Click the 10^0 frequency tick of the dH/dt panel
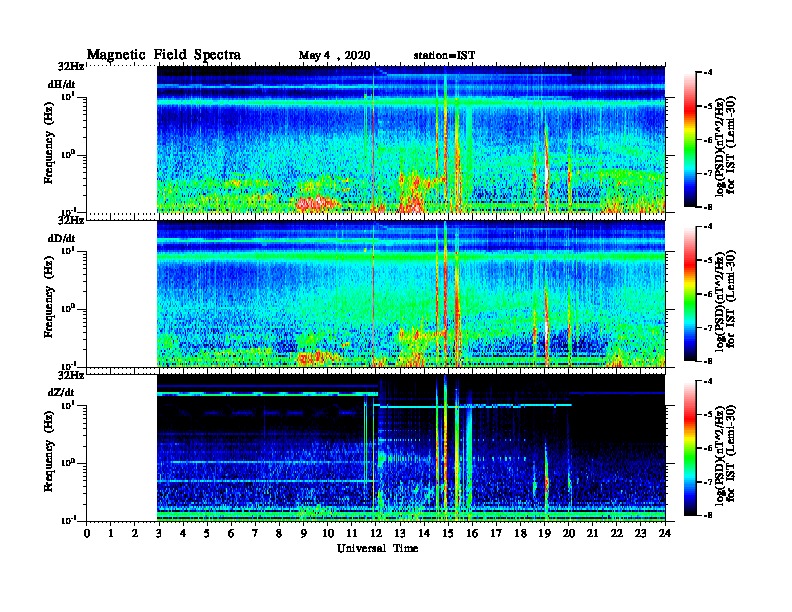 pos(69,155)
